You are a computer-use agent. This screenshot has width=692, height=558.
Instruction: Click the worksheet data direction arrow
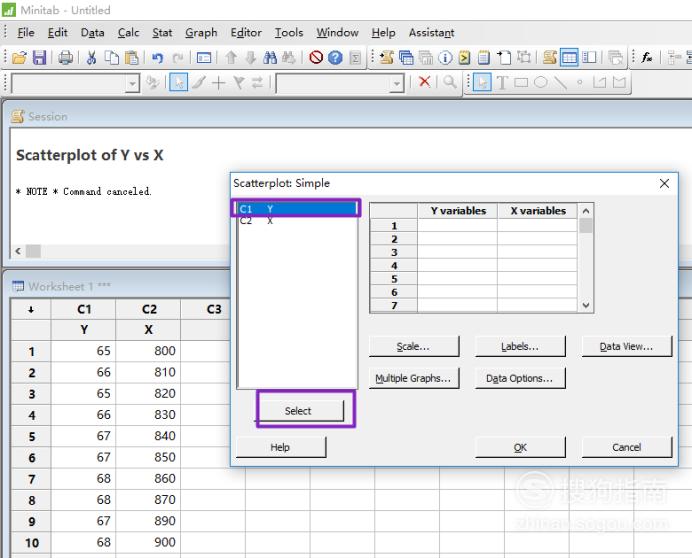point(31,309)
